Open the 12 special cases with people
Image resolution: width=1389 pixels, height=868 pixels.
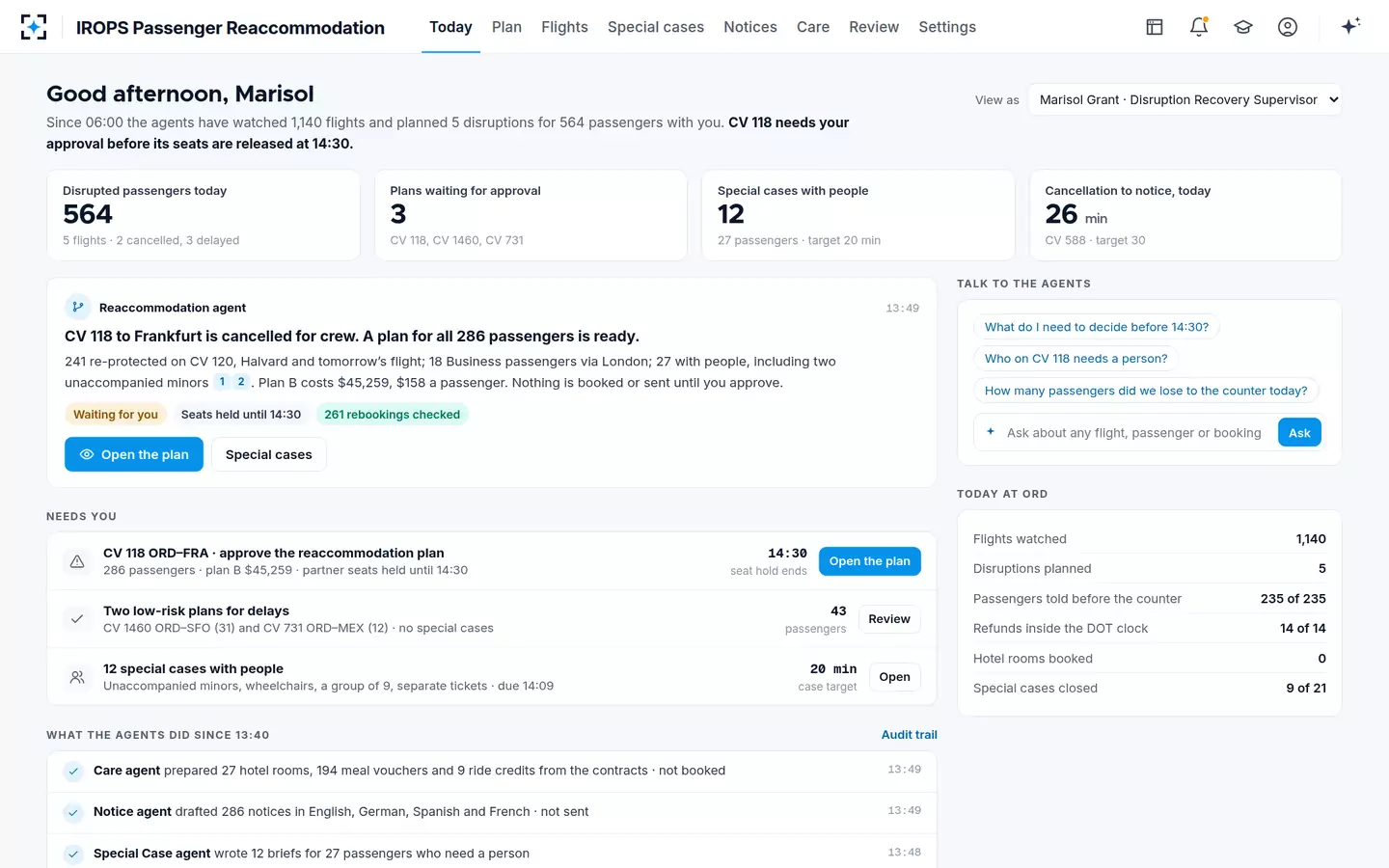tap(895, 677)
